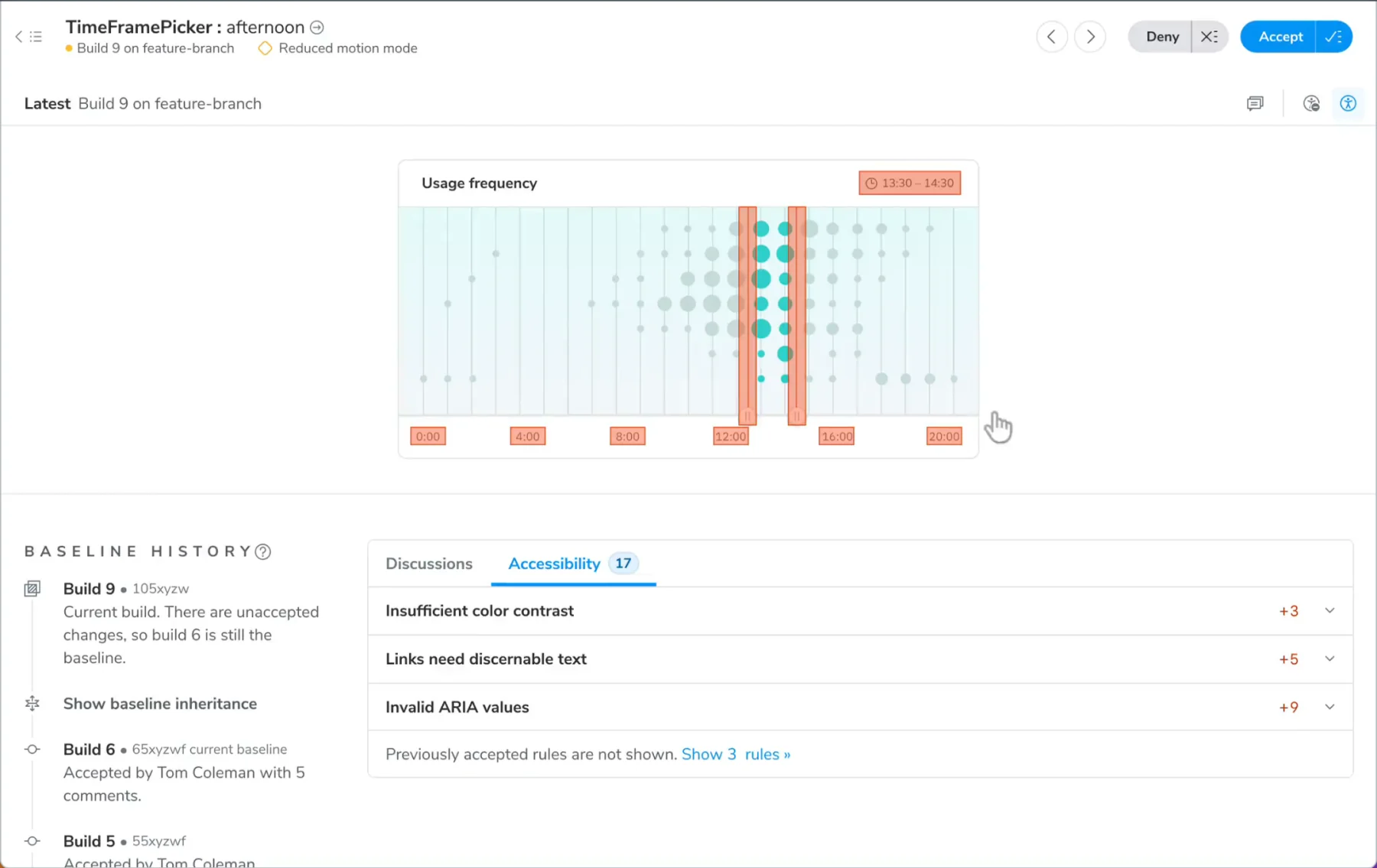Click the clock icon in time range badge
Viewport: 1377px width, 868px height.
pos(871,184)
